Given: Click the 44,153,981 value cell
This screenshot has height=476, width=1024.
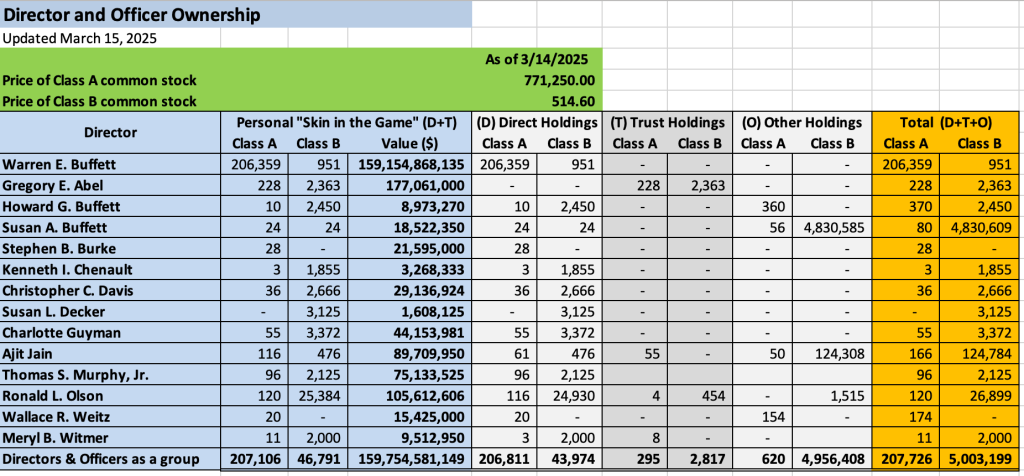Looking at the screenshot, I should (x=409, y=332).
